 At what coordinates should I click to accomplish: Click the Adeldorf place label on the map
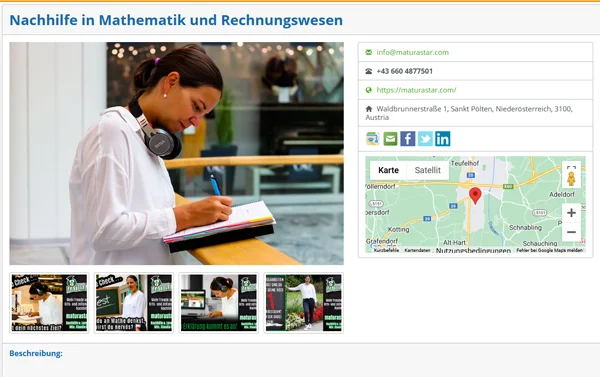[x=562, y=194]
